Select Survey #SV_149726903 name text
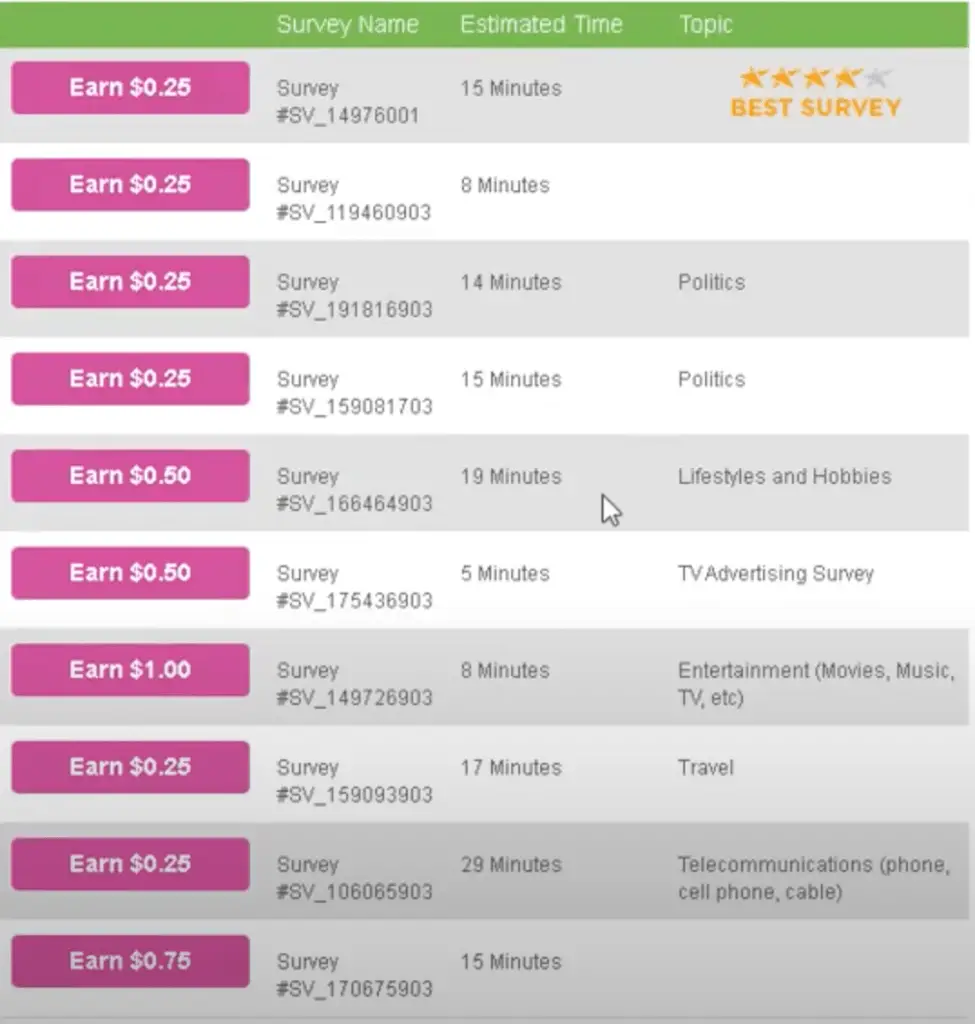This screenshot has width=975, height=1024. 354,684
